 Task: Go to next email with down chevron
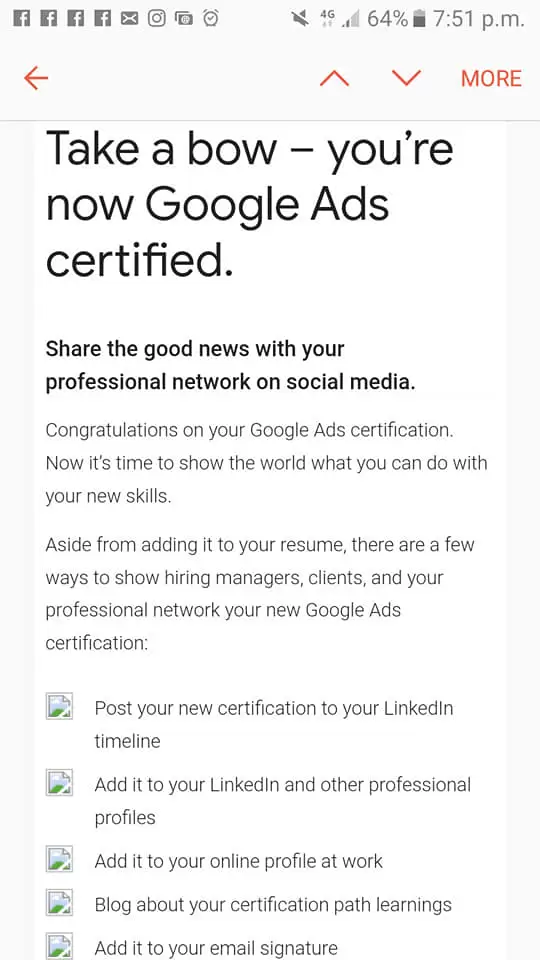[407, 78]
